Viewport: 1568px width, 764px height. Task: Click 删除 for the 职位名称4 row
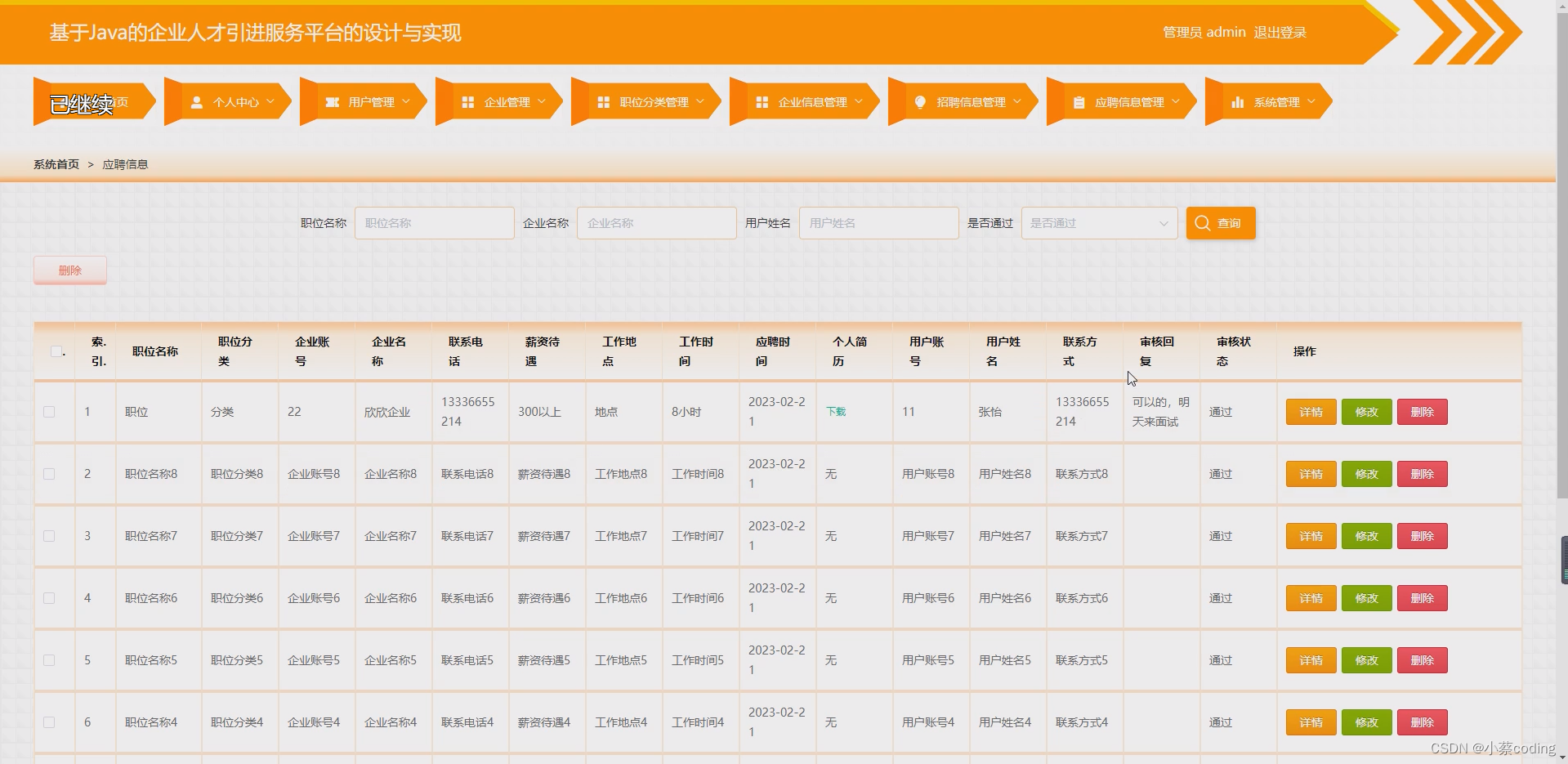pyautogui.click(x=1422, y=722)
